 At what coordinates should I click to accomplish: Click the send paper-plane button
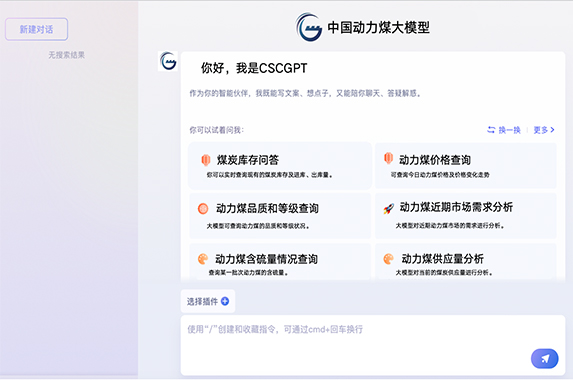(x=544, y=358)
